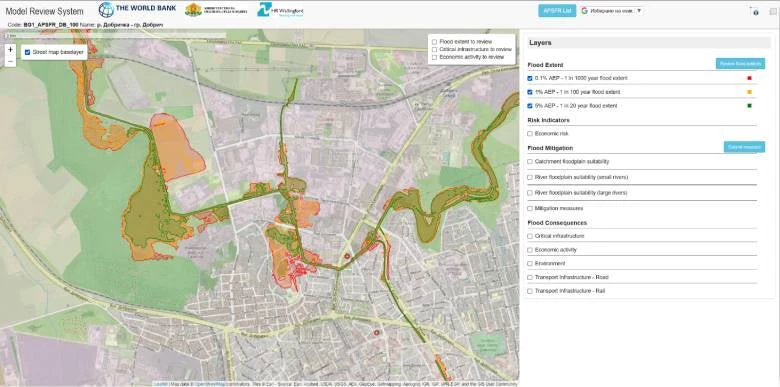This screenshot has height=387, width=780.
Task: Uncheck Street map baselayer
Action: (27, 52)
